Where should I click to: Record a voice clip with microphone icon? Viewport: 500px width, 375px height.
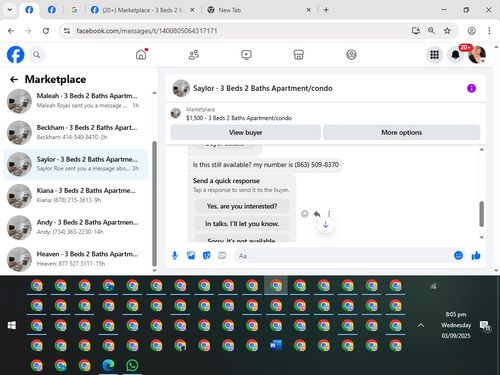coord(175,256)
